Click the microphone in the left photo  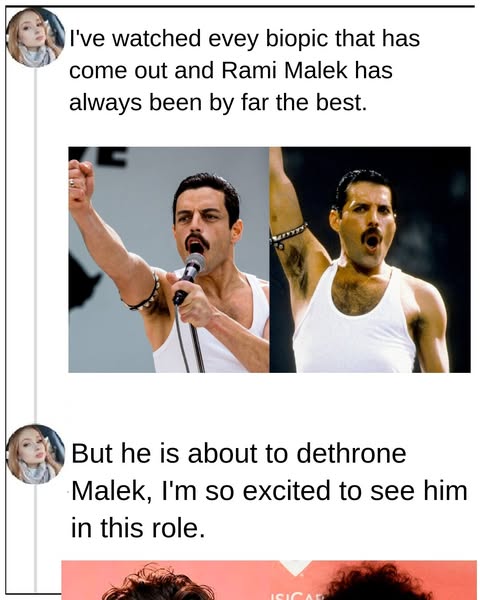(189, 277)
